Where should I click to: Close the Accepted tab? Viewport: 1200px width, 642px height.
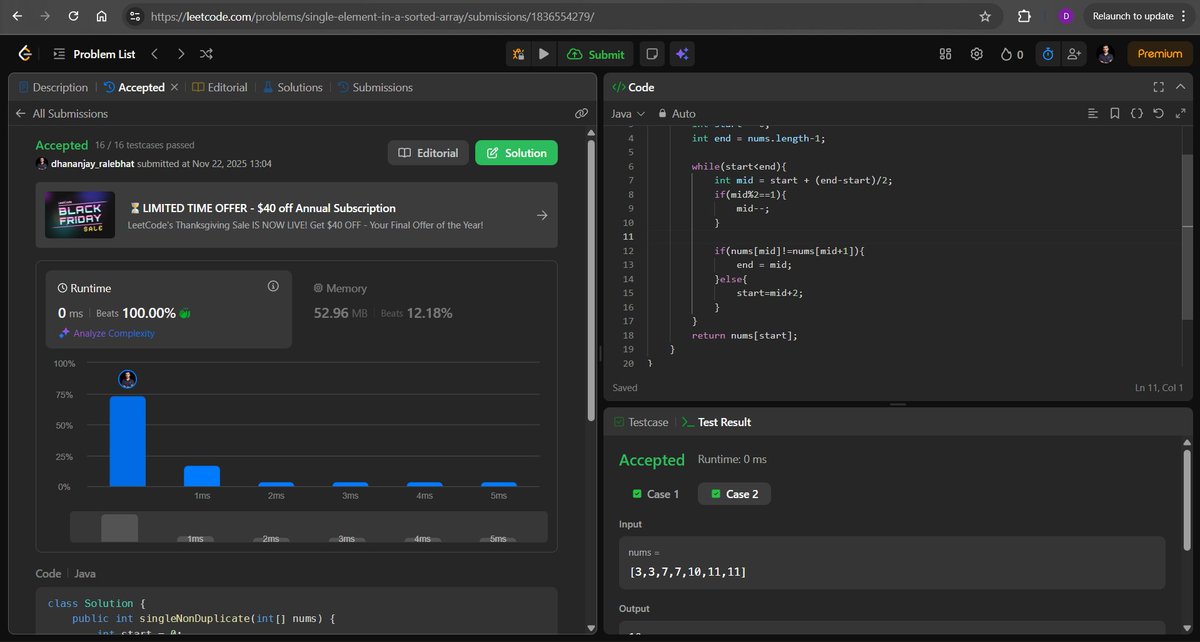coord(174,87)
